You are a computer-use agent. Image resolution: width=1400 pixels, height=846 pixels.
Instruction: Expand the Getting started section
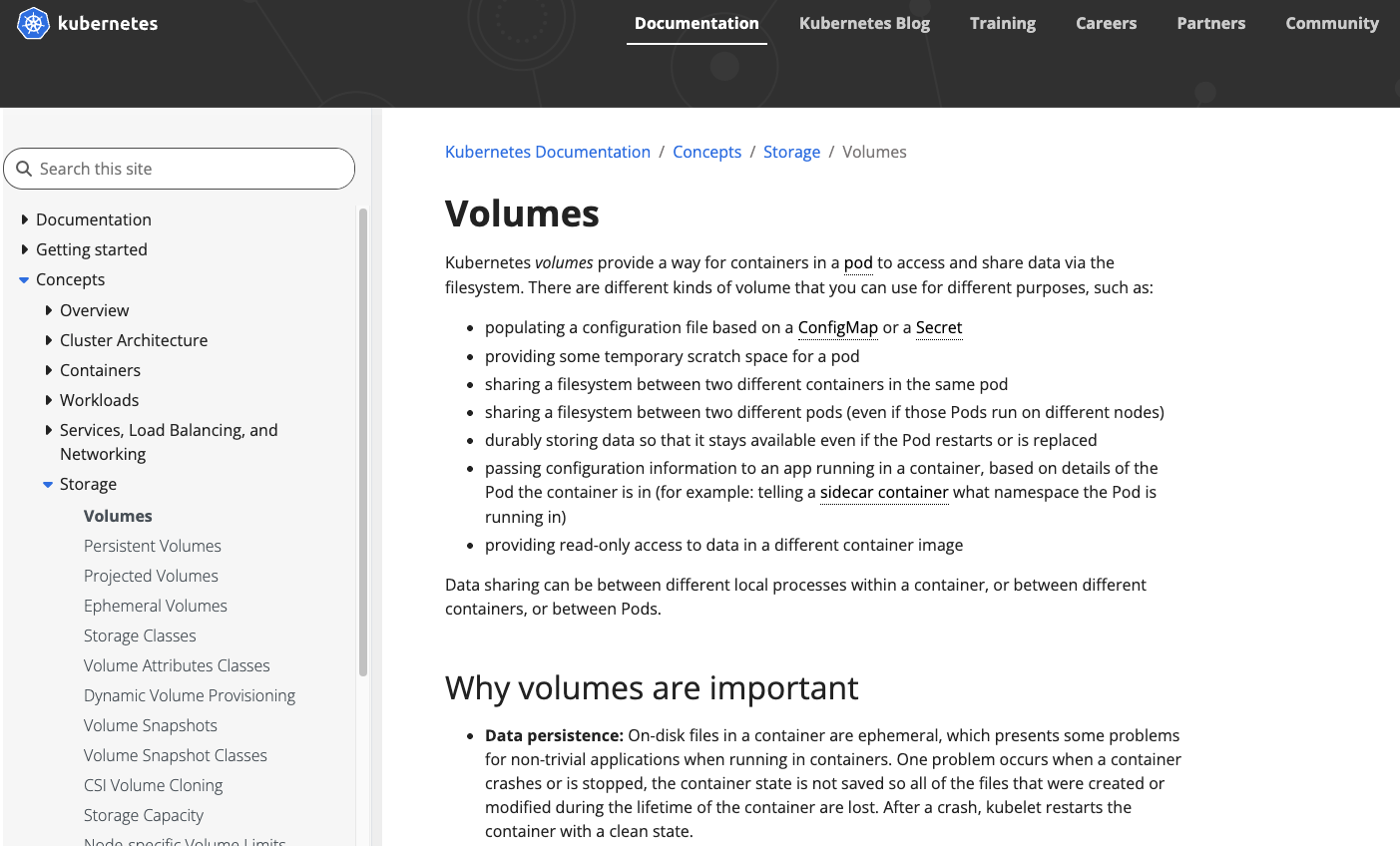[24, 249]
